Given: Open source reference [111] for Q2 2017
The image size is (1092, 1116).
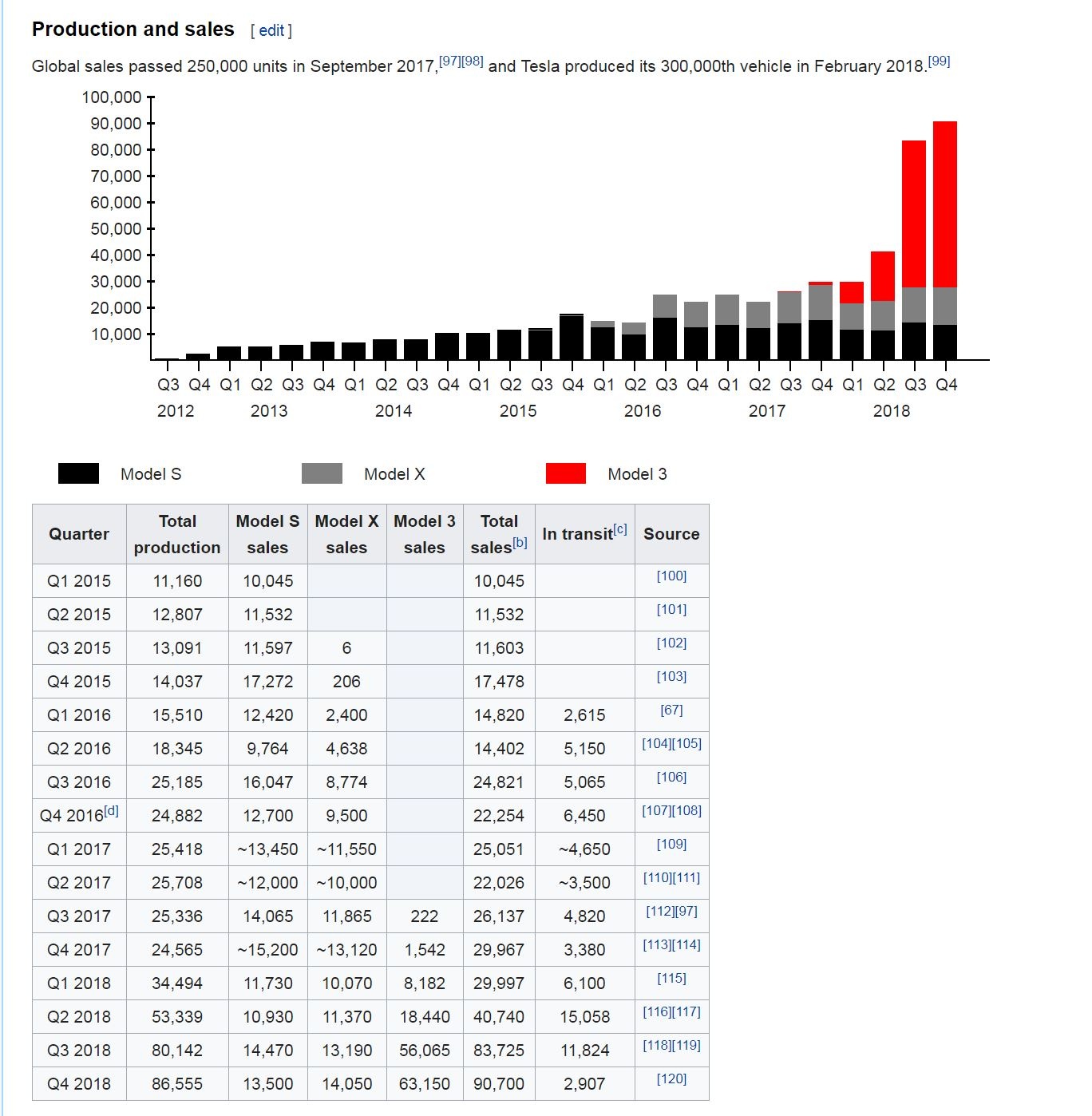Looking at the screenshot, I should (686, 877).
